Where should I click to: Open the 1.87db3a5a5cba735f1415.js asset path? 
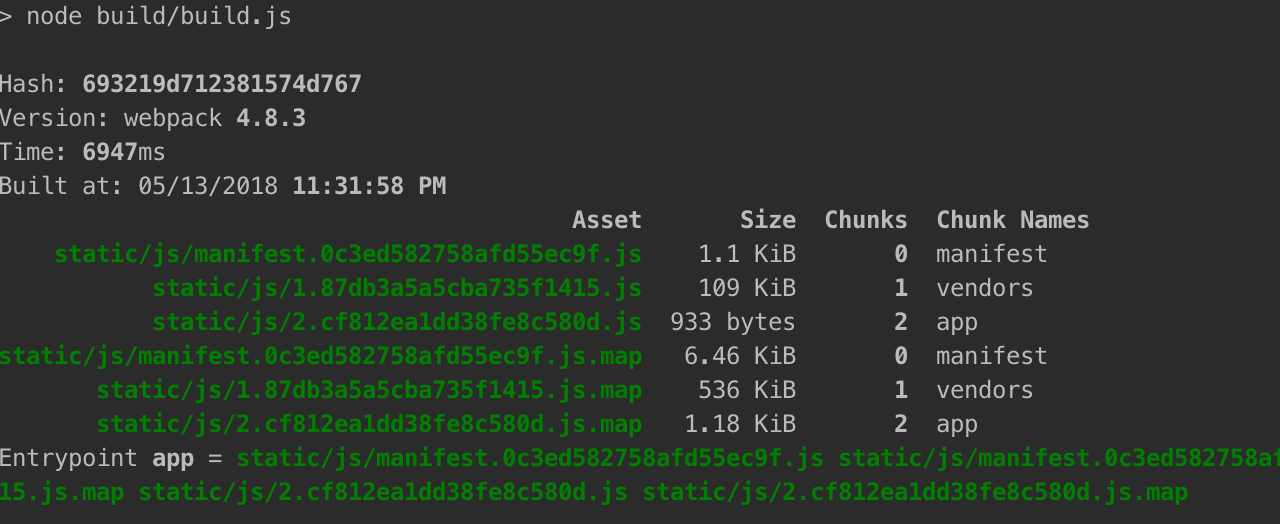[396, 288]
